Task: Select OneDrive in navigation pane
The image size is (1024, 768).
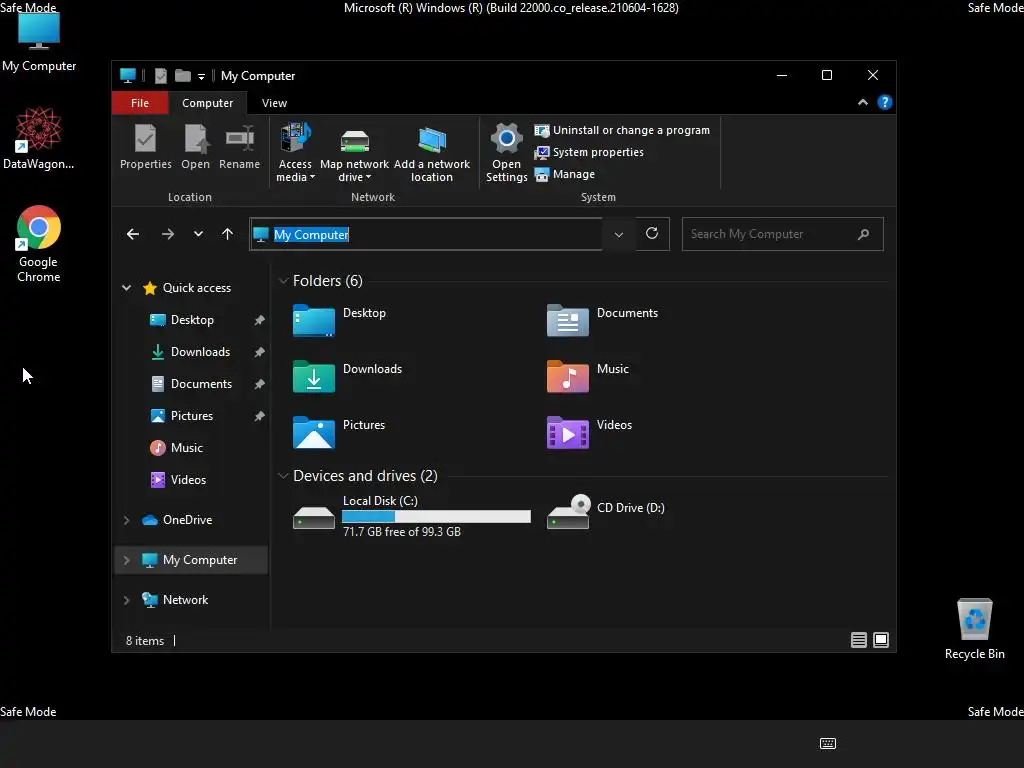Action: coord(187,520)
